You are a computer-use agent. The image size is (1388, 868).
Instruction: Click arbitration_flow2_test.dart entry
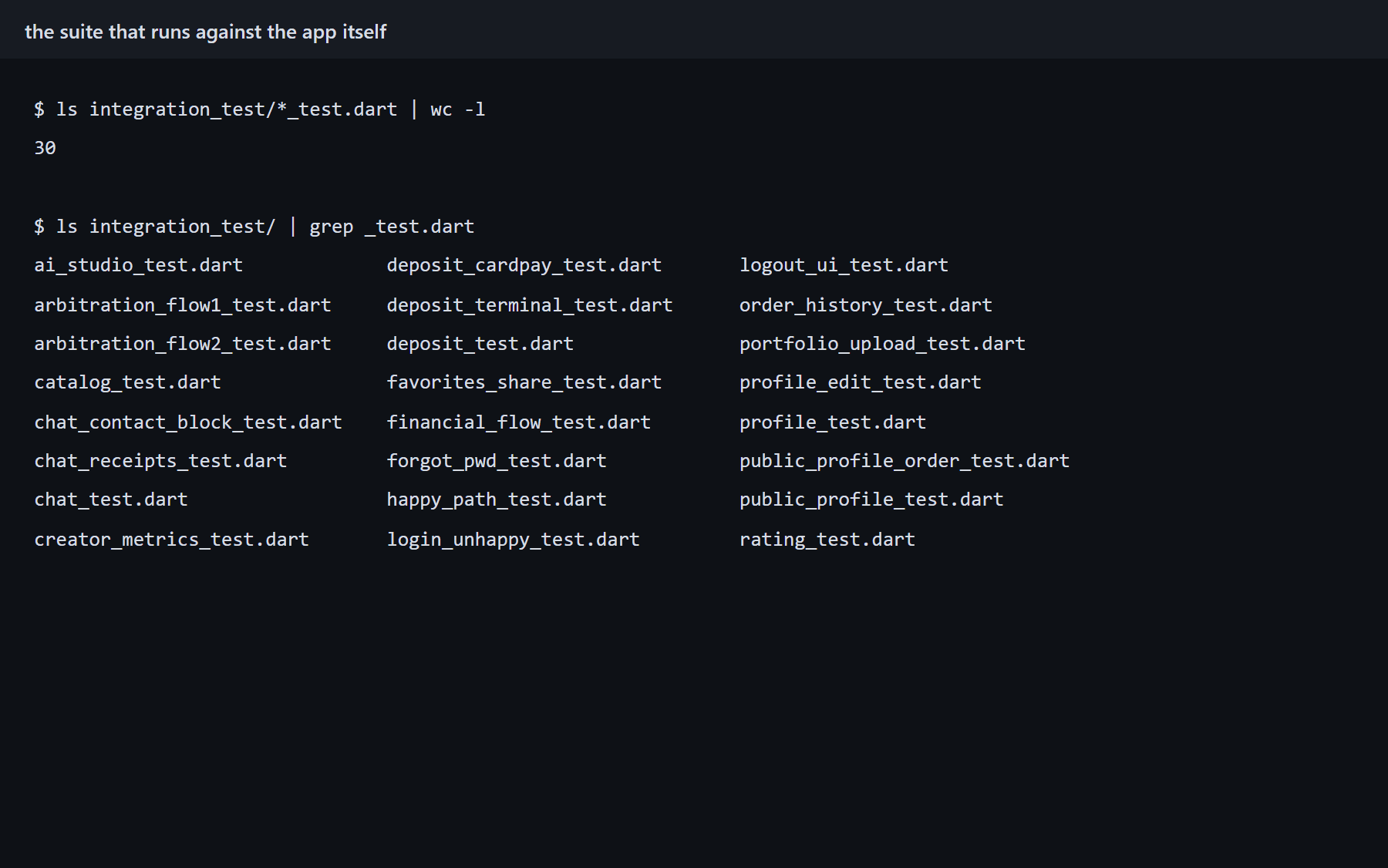[183, 344]
